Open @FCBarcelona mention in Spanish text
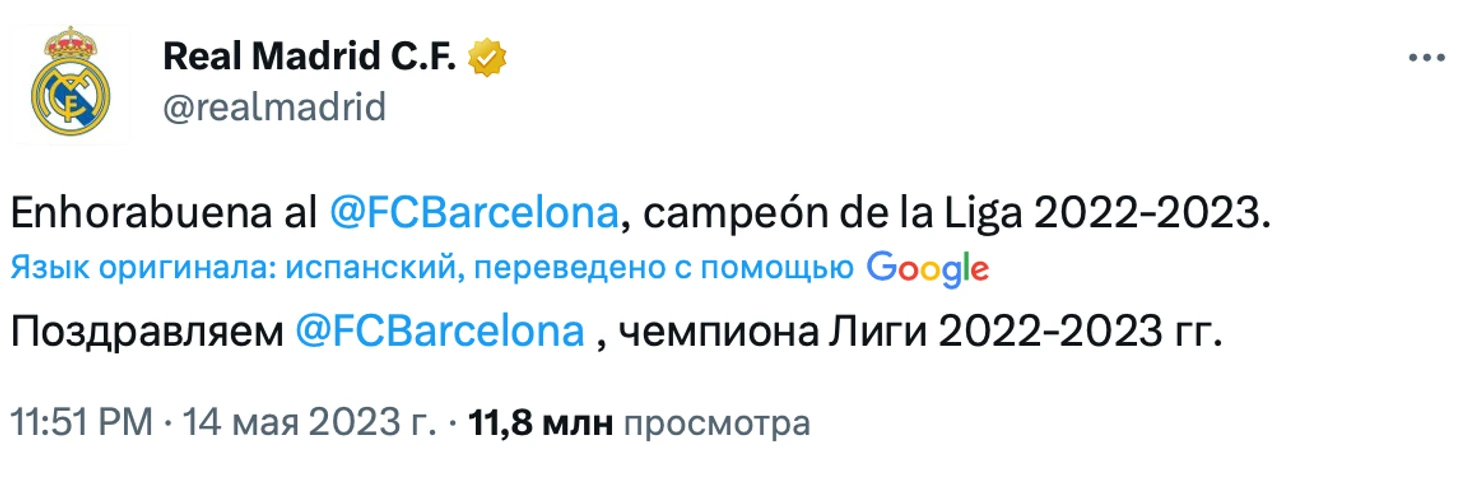Screen dimensions: 1460x482 (x=473, y=214)
